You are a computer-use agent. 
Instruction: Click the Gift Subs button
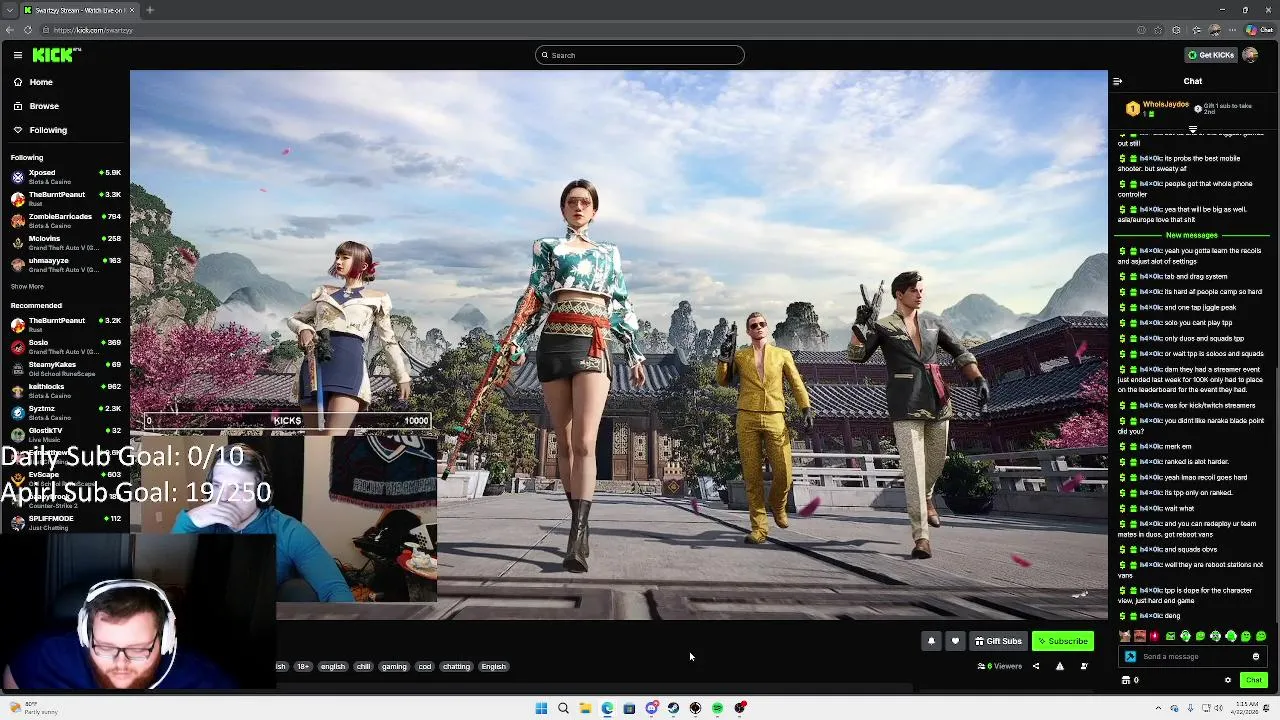click(998, 641)
